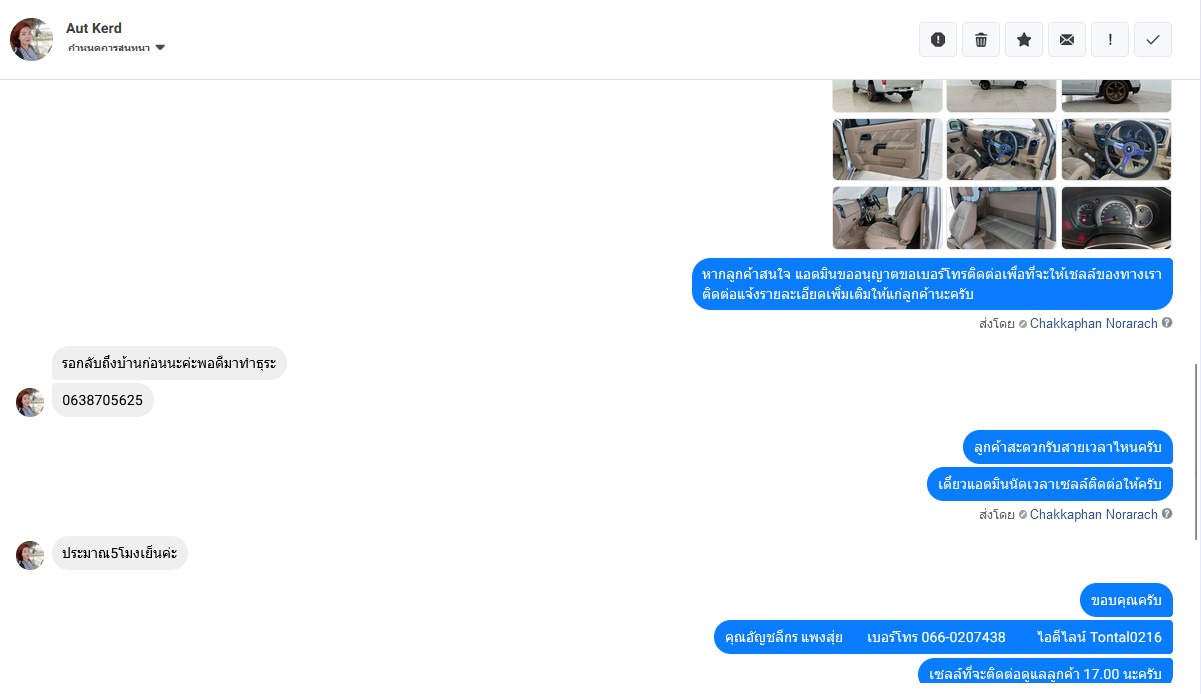
Task: Click help icon beside first sender name
Action: pyautogui.click(x=1167, y=323)
